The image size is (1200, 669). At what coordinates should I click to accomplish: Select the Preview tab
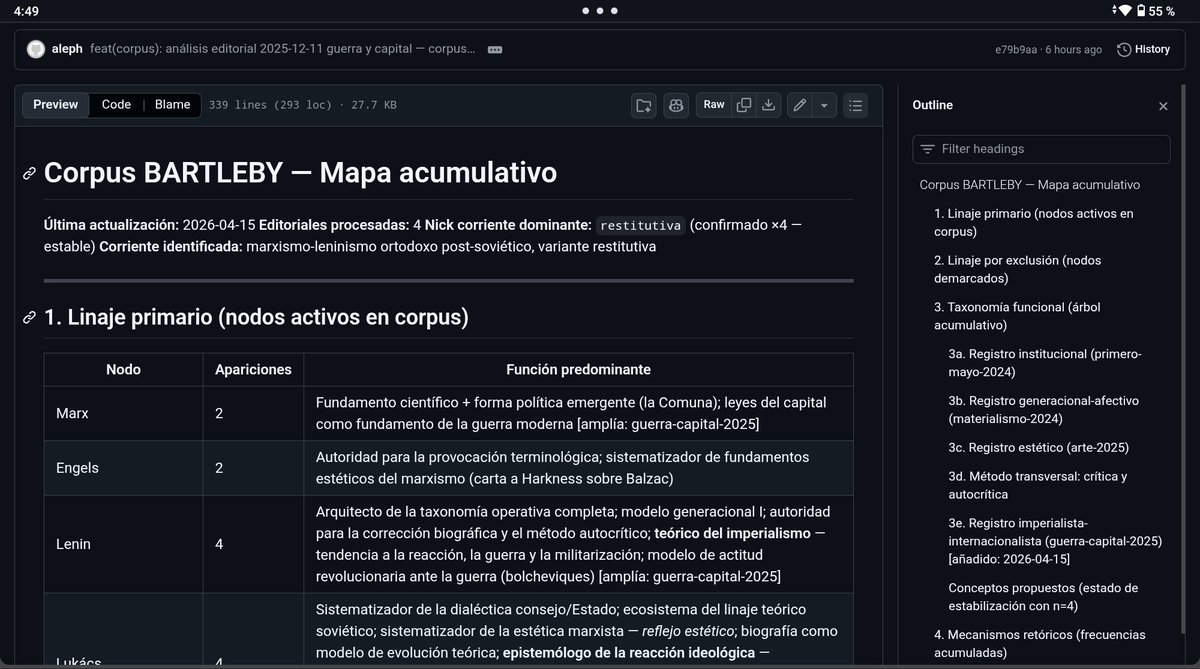pos(56,105)
